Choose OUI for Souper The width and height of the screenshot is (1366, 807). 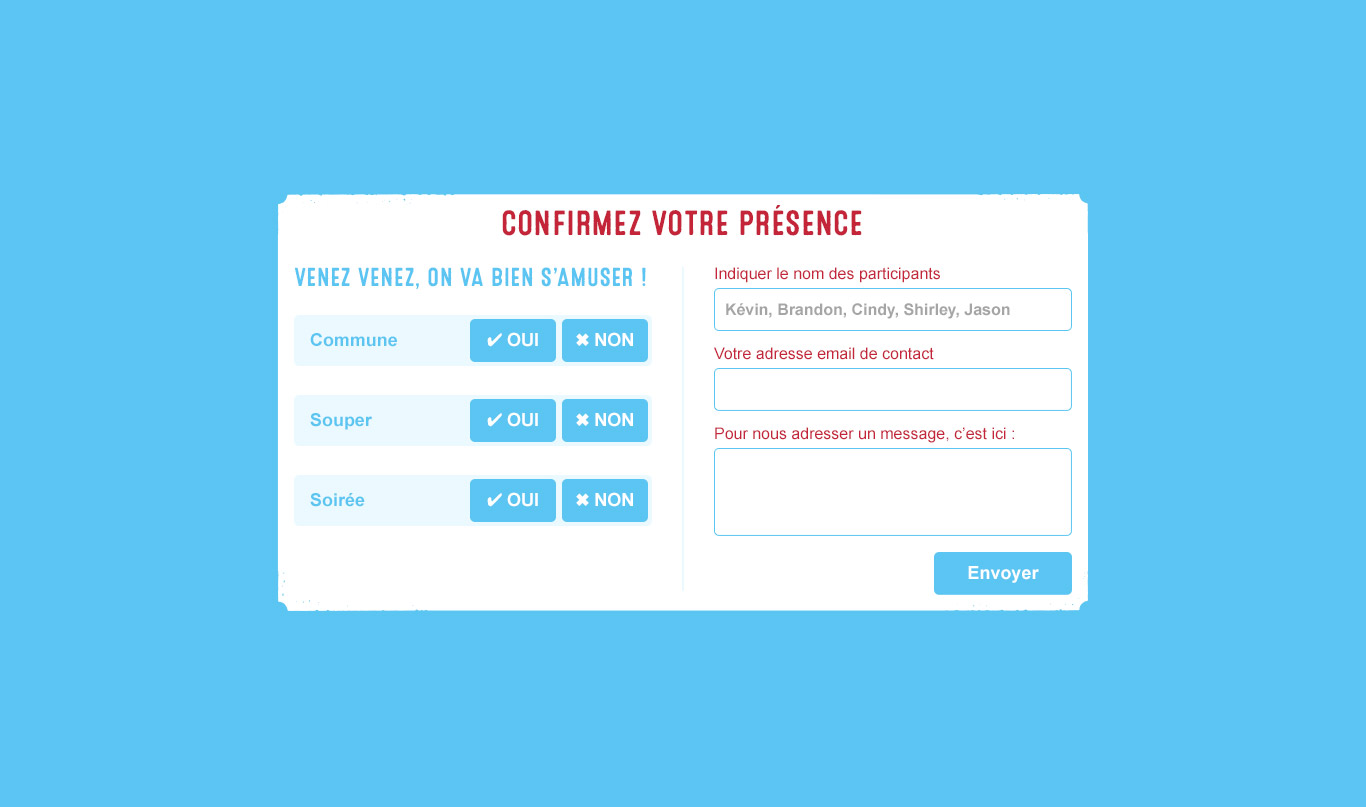(513, 420)
